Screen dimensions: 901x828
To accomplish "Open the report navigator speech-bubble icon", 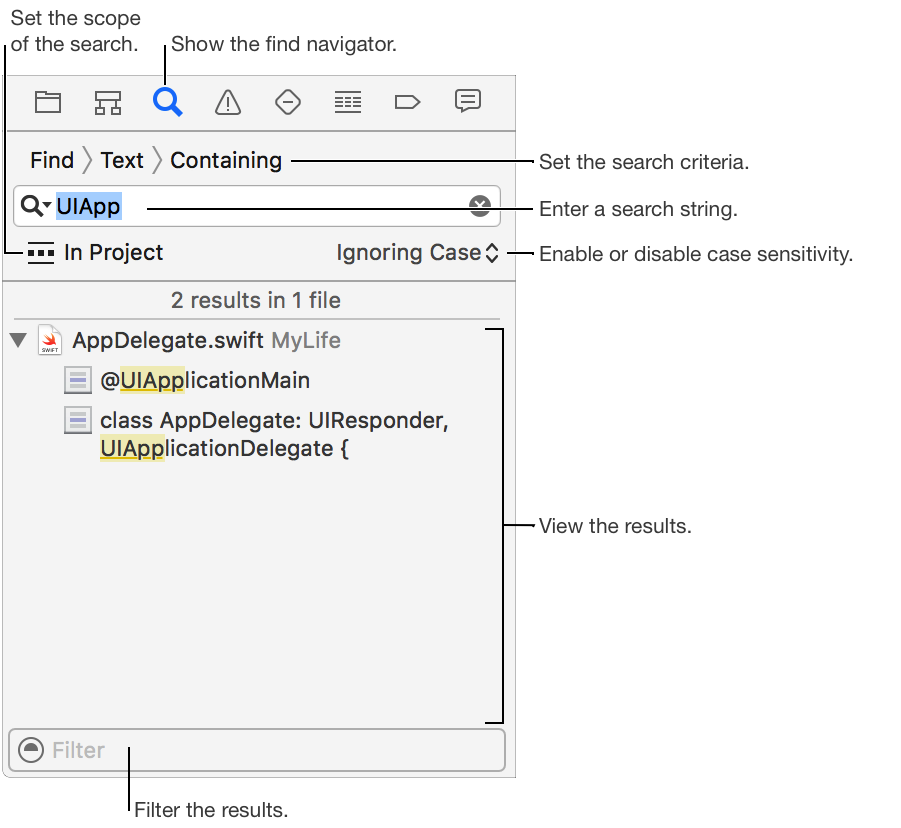I will click(468, 101).
